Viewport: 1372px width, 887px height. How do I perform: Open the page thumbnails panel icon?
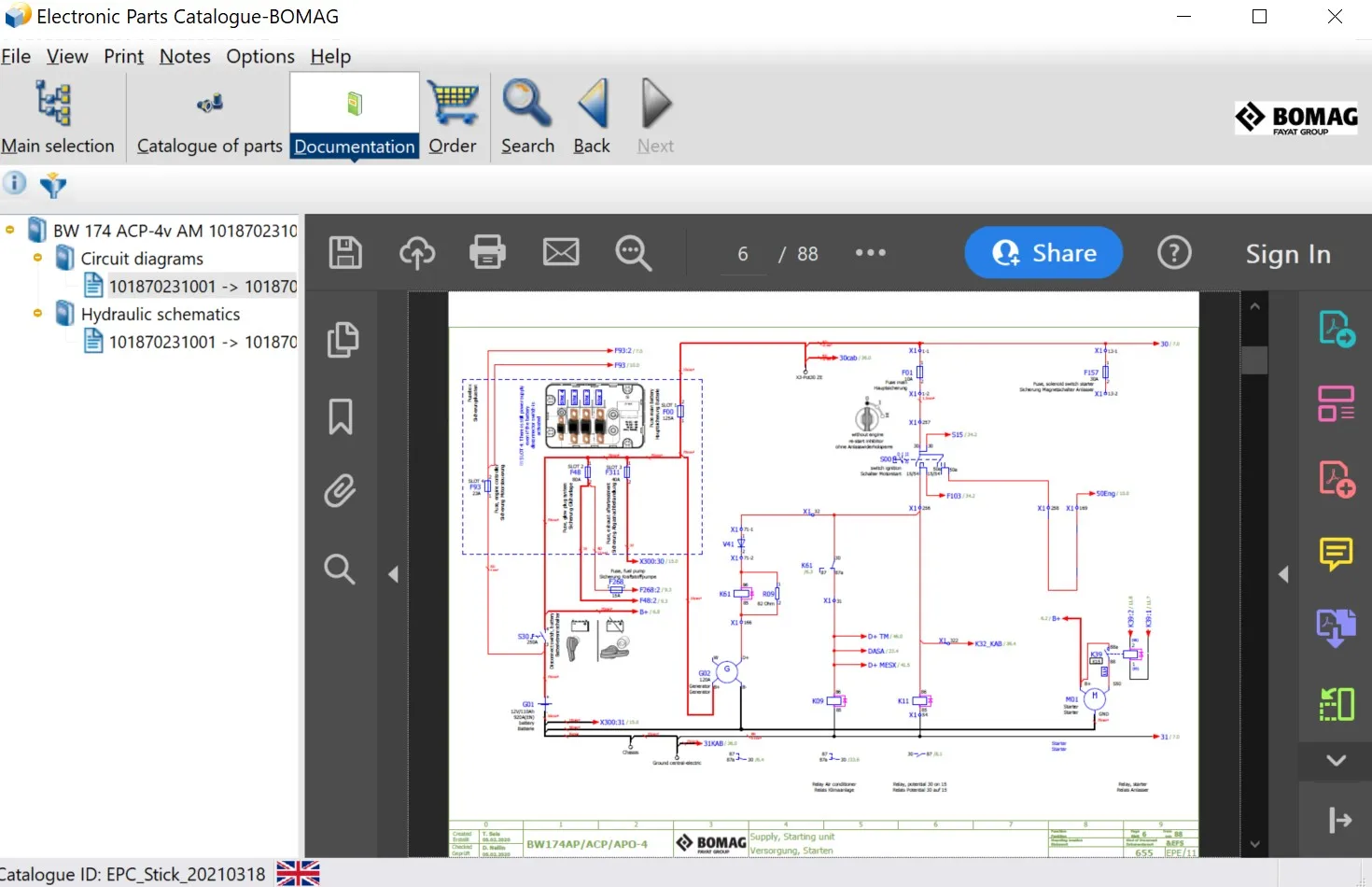click(x=343, y=340)
